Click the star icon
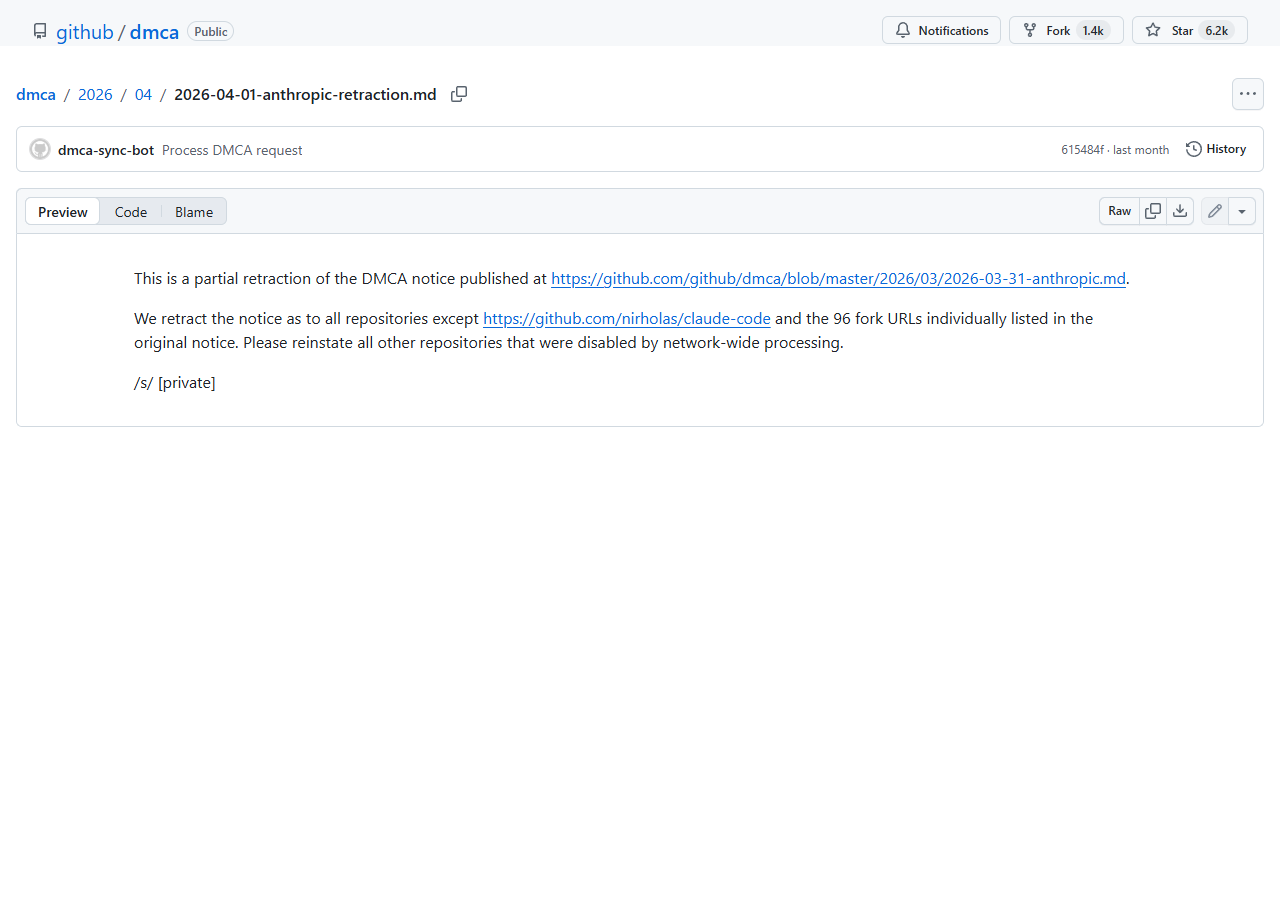Viewport: 1280px width, 900px height. (1153, 30)
